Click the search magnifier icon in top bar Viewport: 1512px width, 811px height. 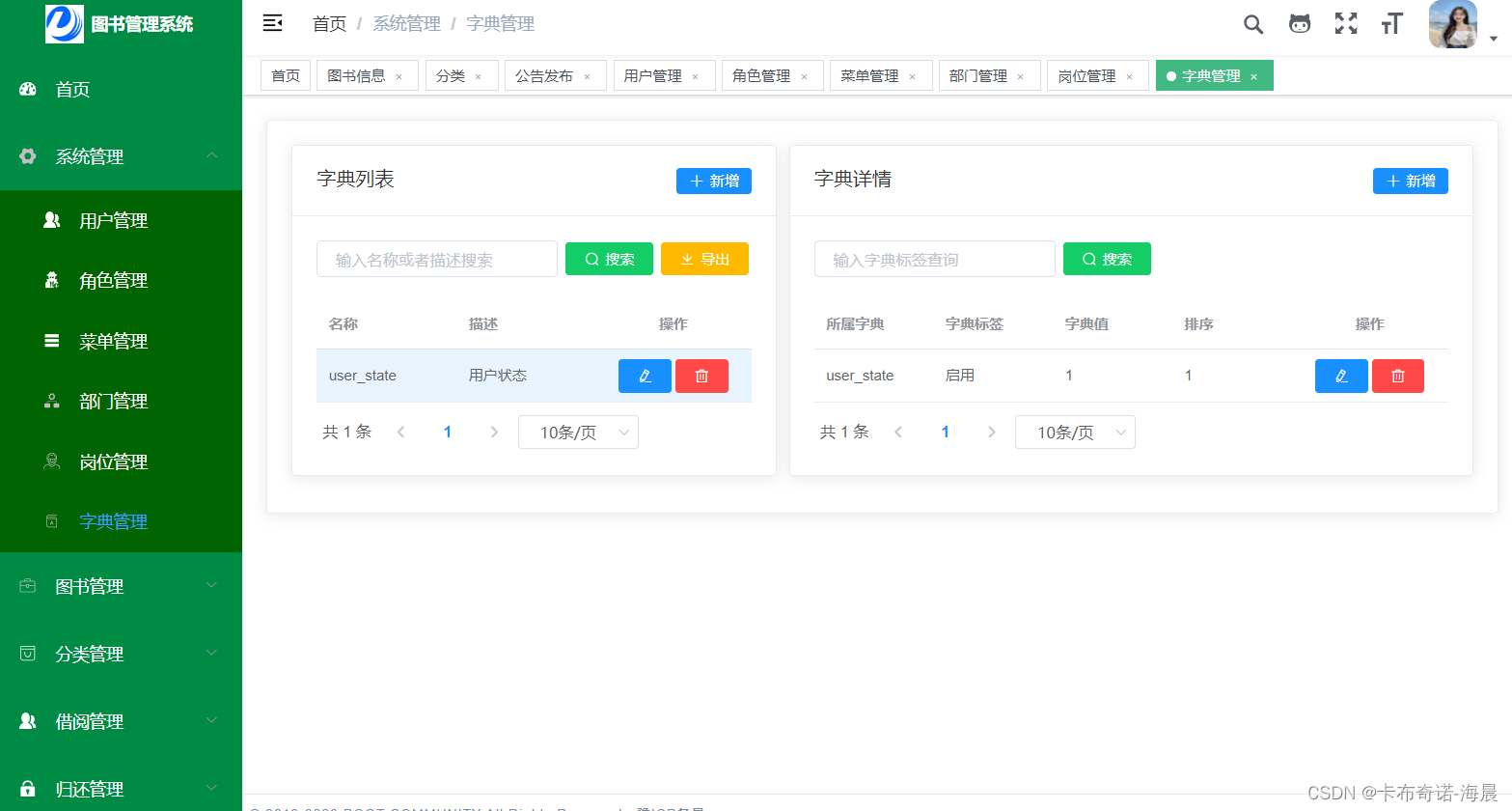(1252, 23)
